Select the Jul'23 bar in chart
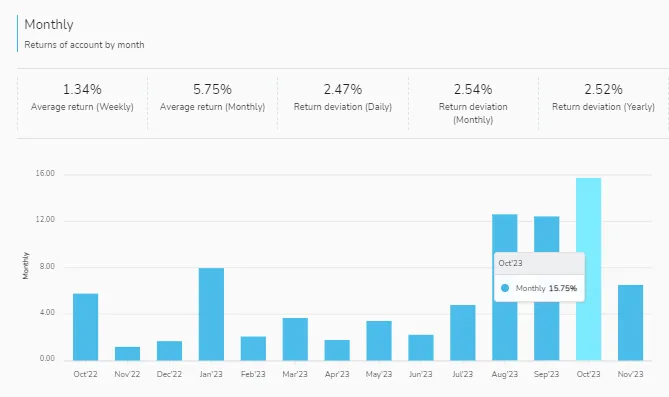This screenshot has width=669, height=397. pos(462,333)
